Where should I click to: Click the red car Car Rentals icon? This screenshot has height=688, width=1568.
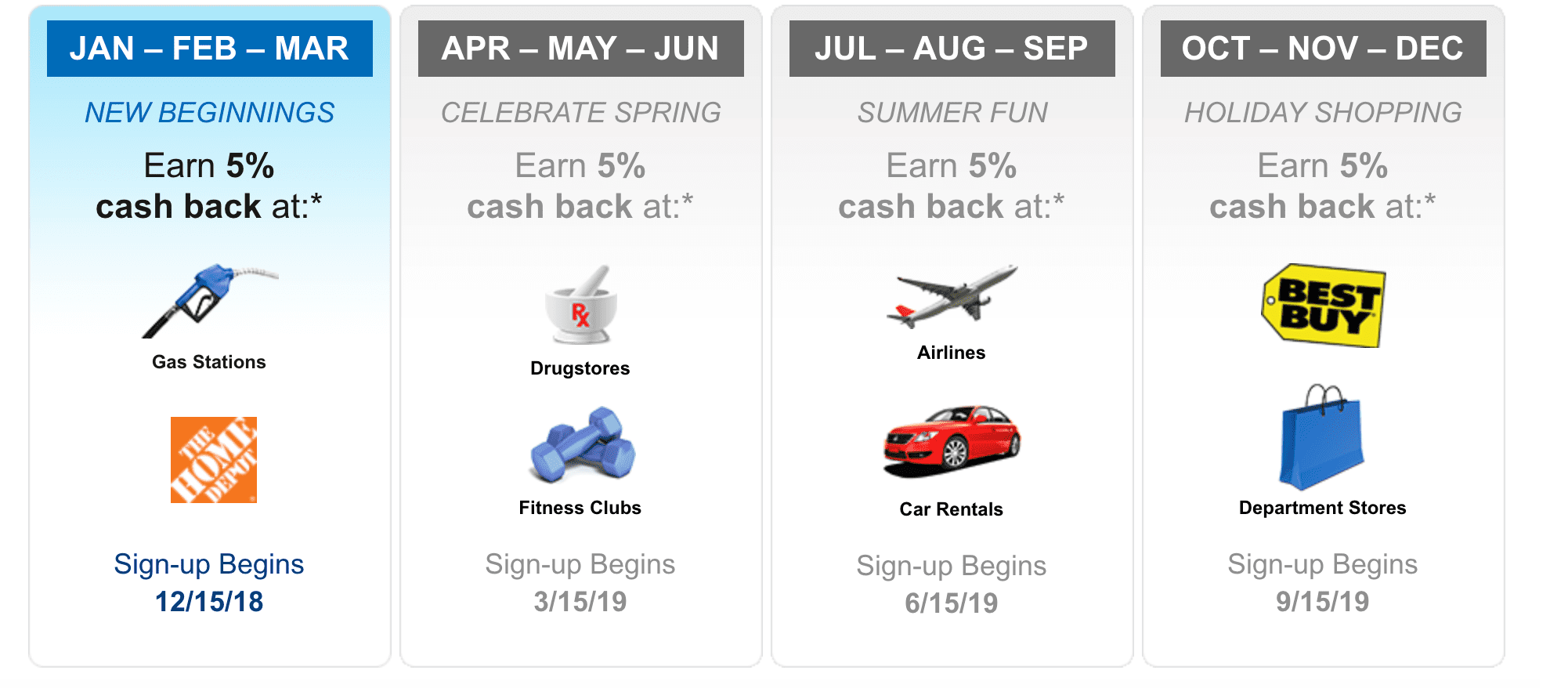[952, 441]
